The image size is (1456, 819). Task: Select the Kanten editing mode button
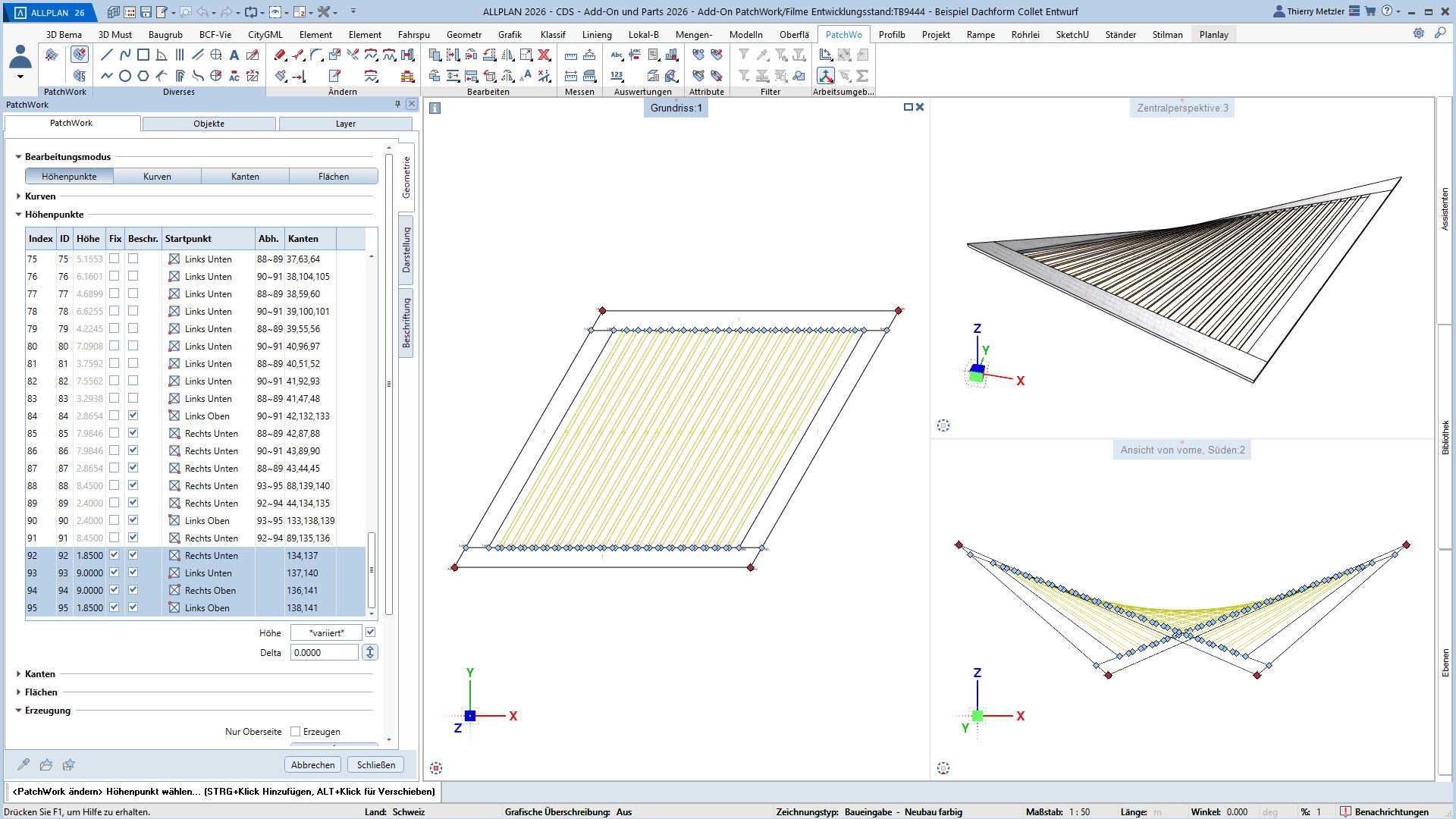(245, 177)
